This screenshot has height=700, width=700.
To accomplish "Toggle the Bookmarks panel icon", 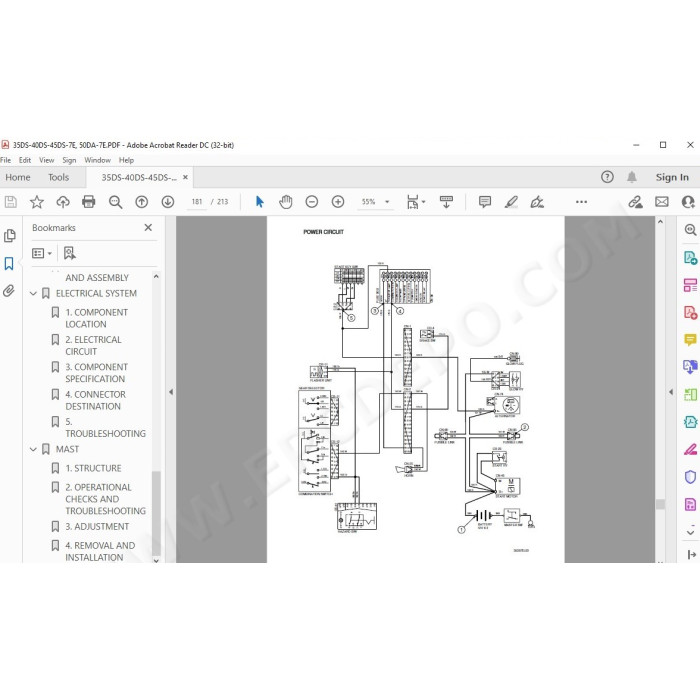I will (9, 263).
